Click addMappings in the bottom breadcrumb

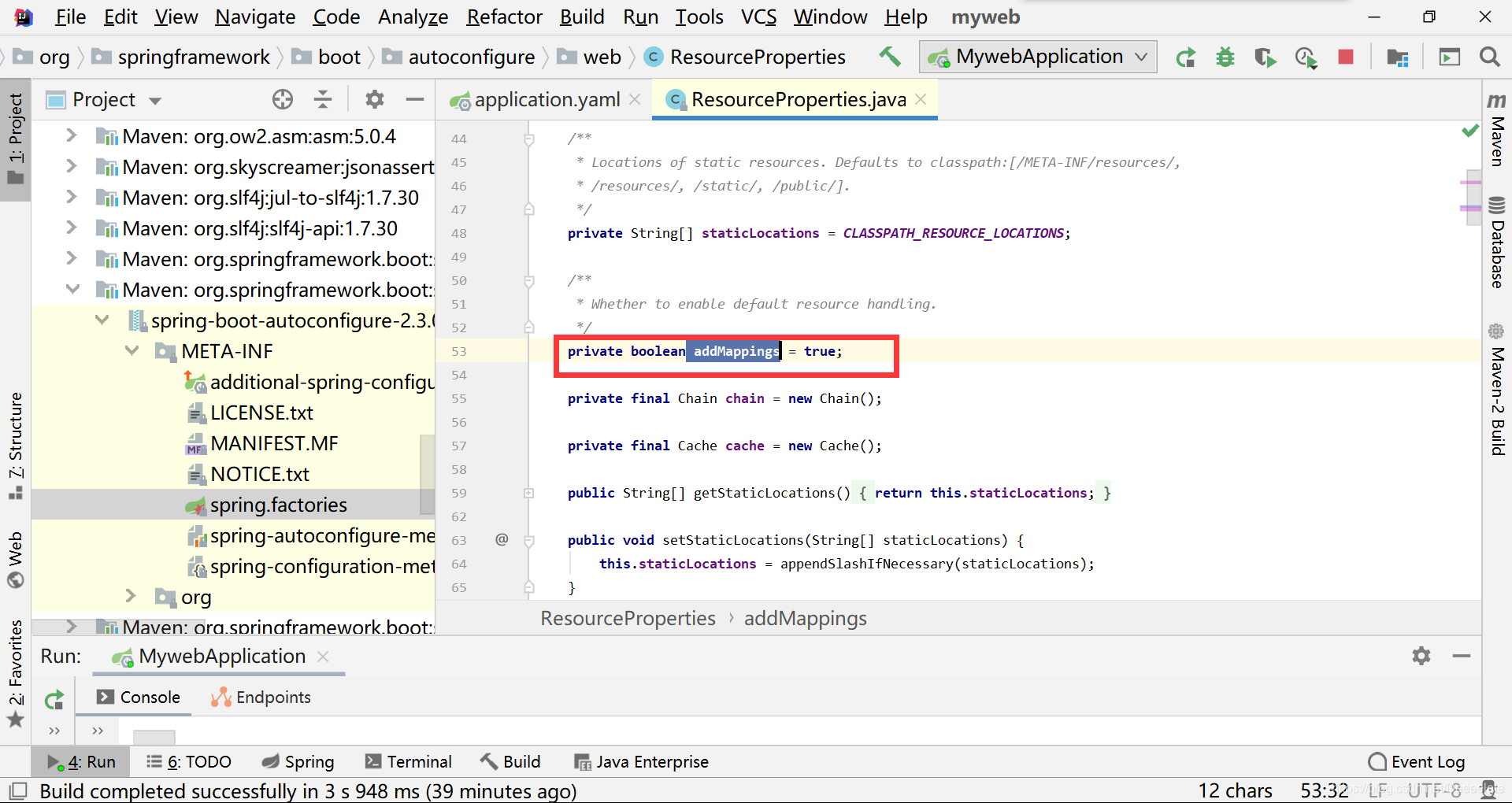tap(805, 618)
